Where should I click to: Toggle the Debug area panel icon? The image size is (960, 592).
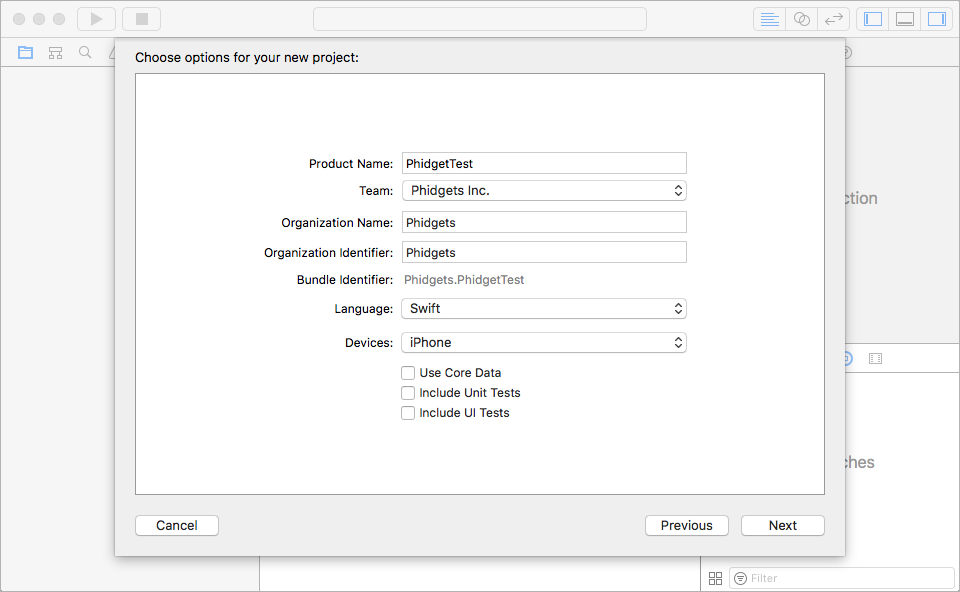(x=904, y=19)
